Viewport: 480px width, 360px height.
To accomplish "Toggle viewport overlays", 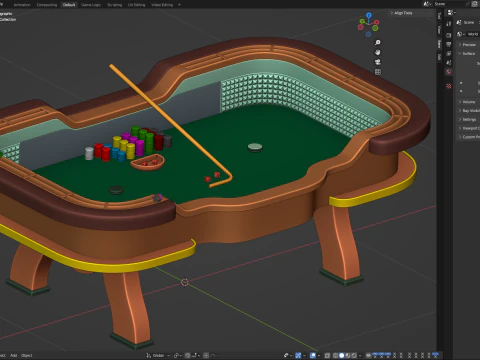I will [312, 355].
